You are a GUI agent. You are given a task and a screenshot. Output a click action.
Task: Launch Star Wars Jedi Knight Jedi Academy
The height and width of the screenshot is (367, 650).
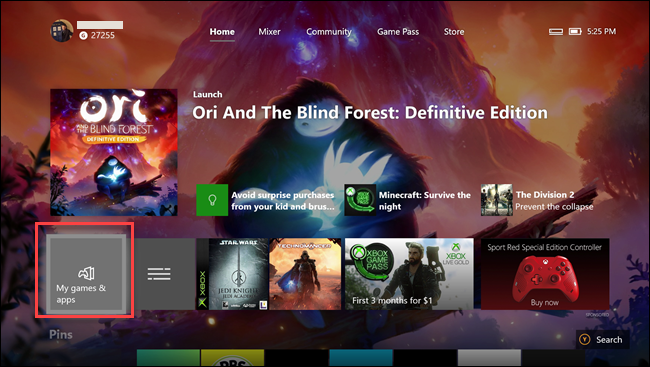point(233,274)
